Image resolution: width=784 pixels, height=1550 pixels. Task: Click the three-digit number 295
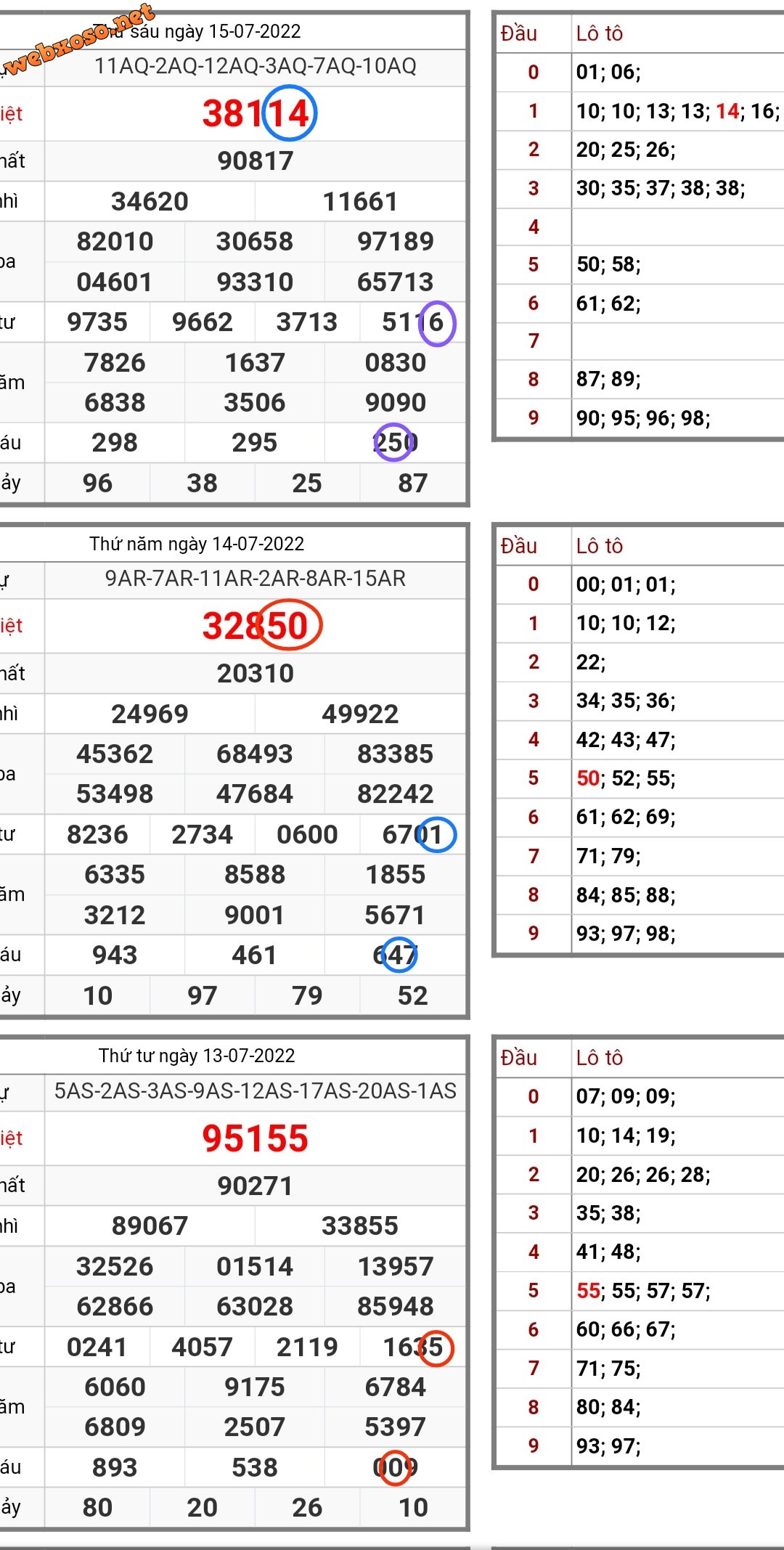(255, 443)
